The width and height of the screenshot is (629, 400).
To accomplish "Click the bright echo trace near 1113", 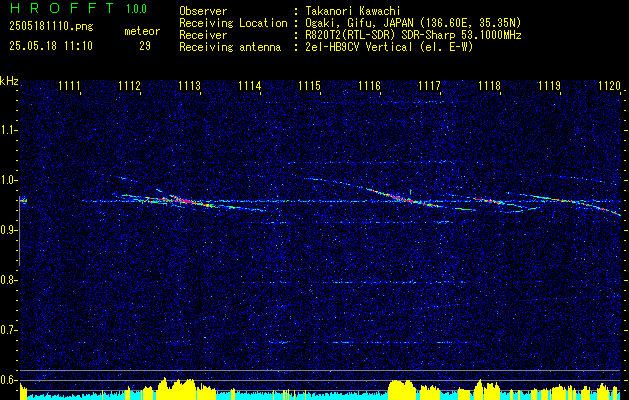I will (189, 201).
